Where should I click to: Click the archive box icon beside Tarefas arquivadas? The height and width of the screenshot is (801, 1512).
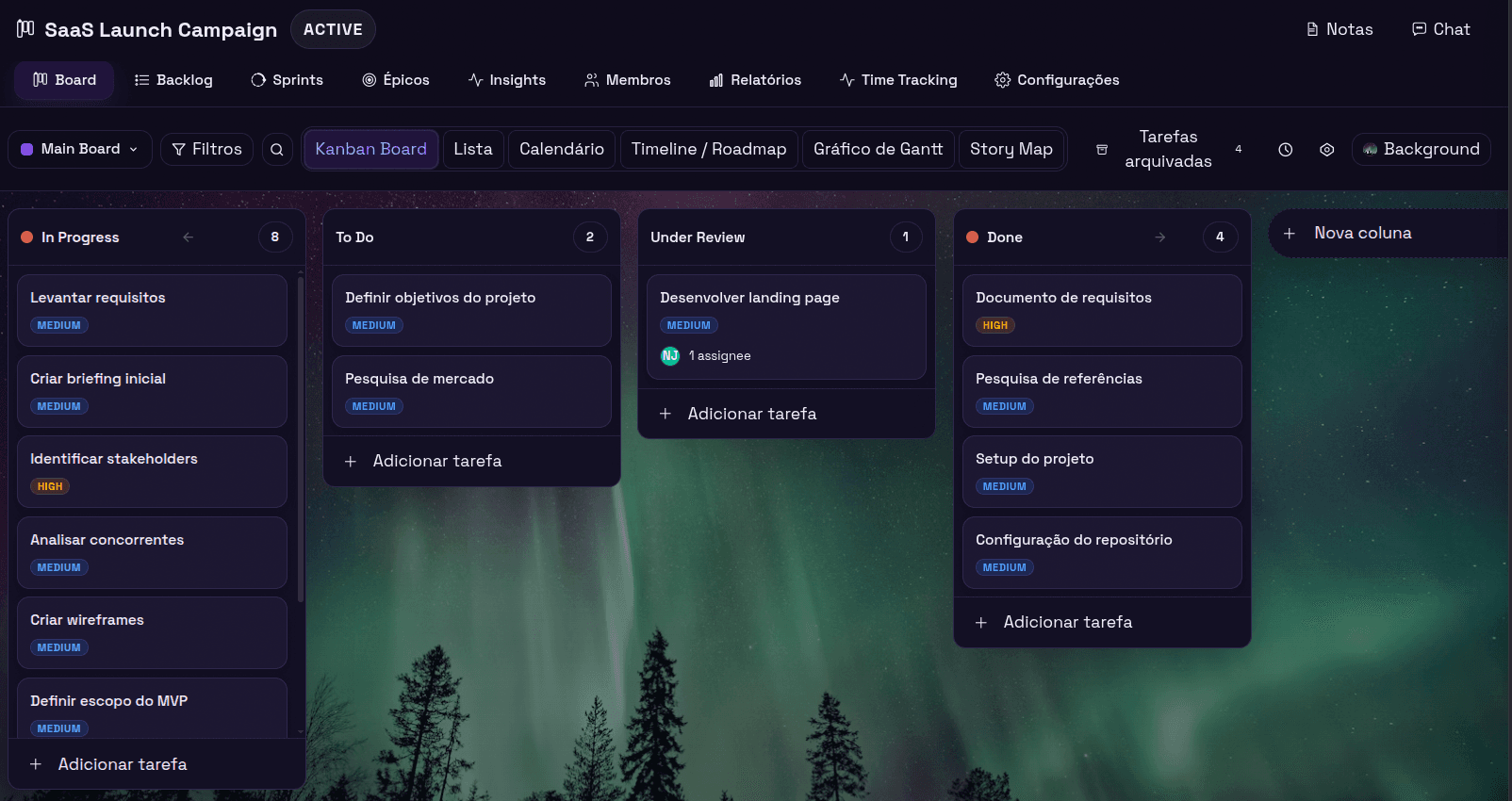tap(1101, 149)
